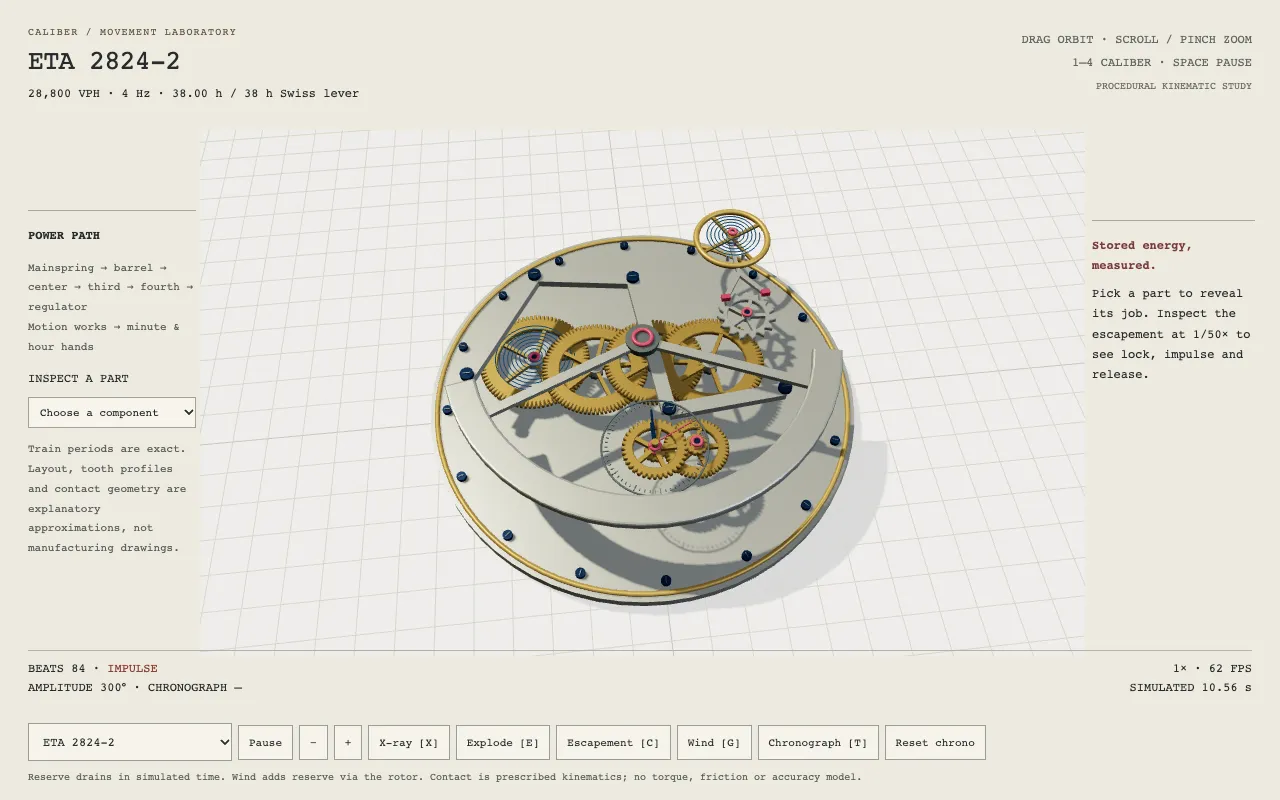Click the '28,800 VPH' specification line
The height and width of the screenshot is (800, 1280).
click(x=193, y=94)
